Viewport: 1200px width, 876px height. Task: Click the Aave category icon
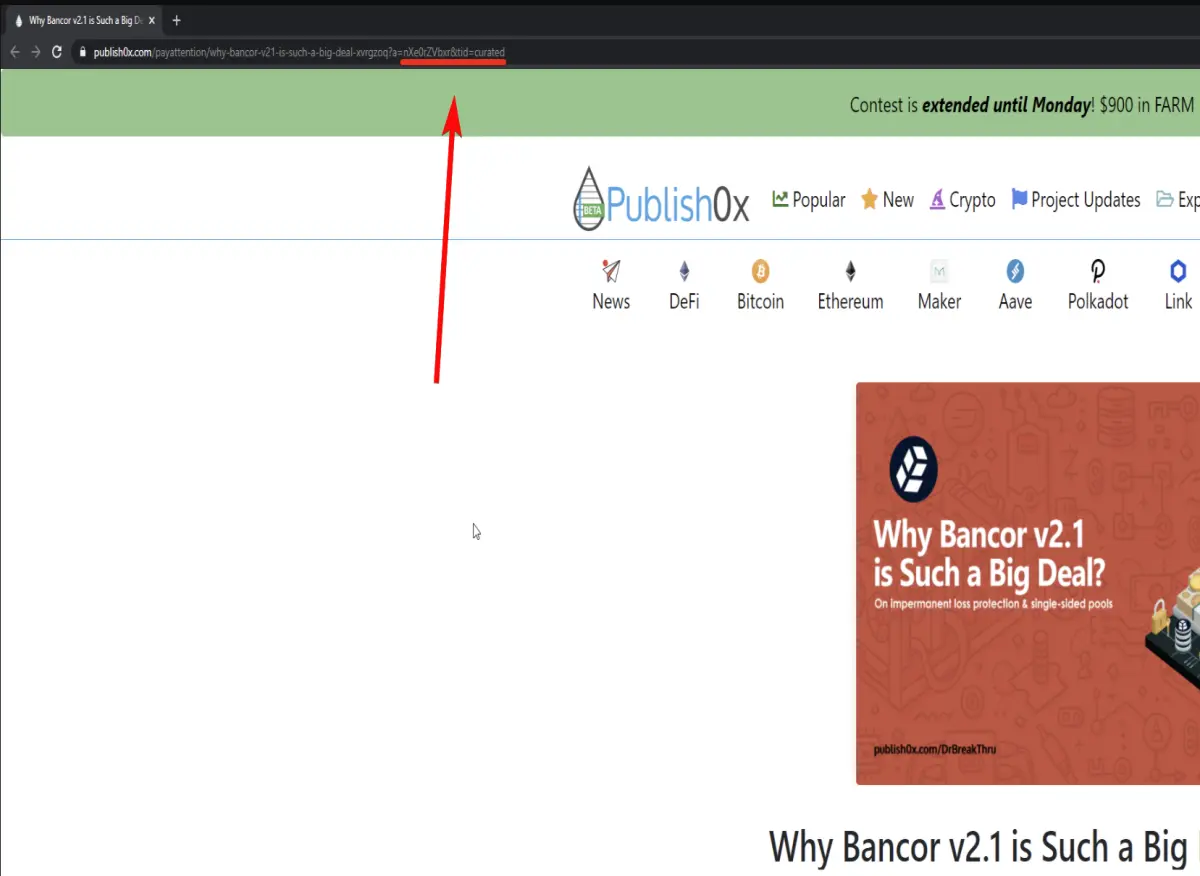[x=1015, y=271]
